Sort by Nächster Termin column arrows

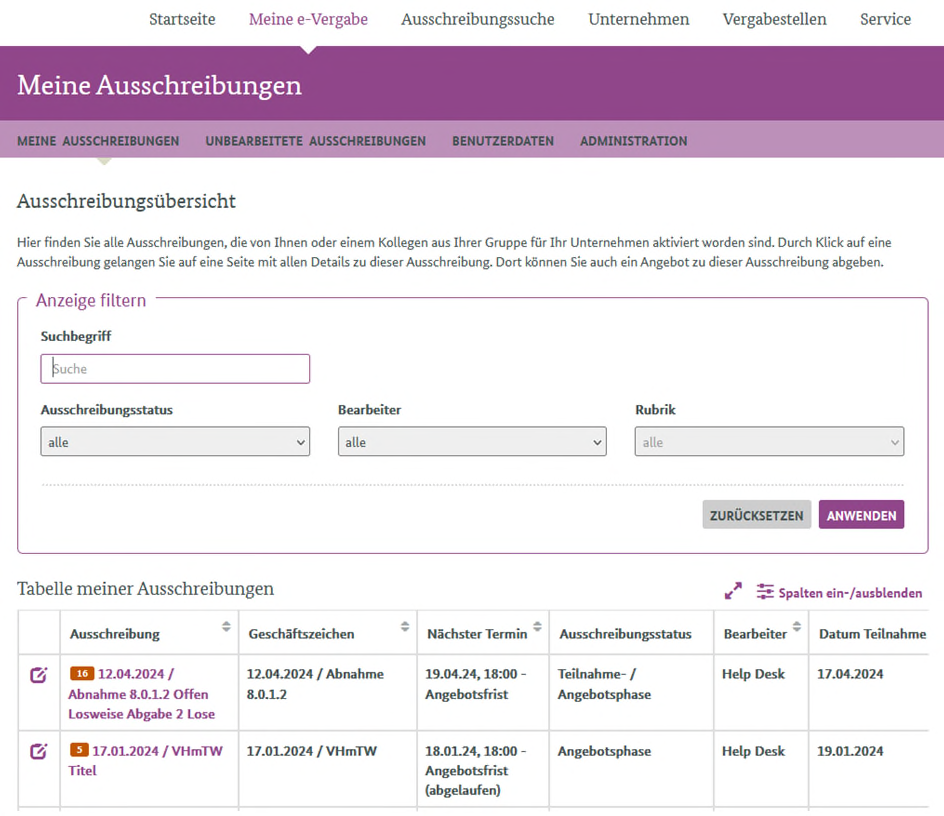tap(537, 627)
